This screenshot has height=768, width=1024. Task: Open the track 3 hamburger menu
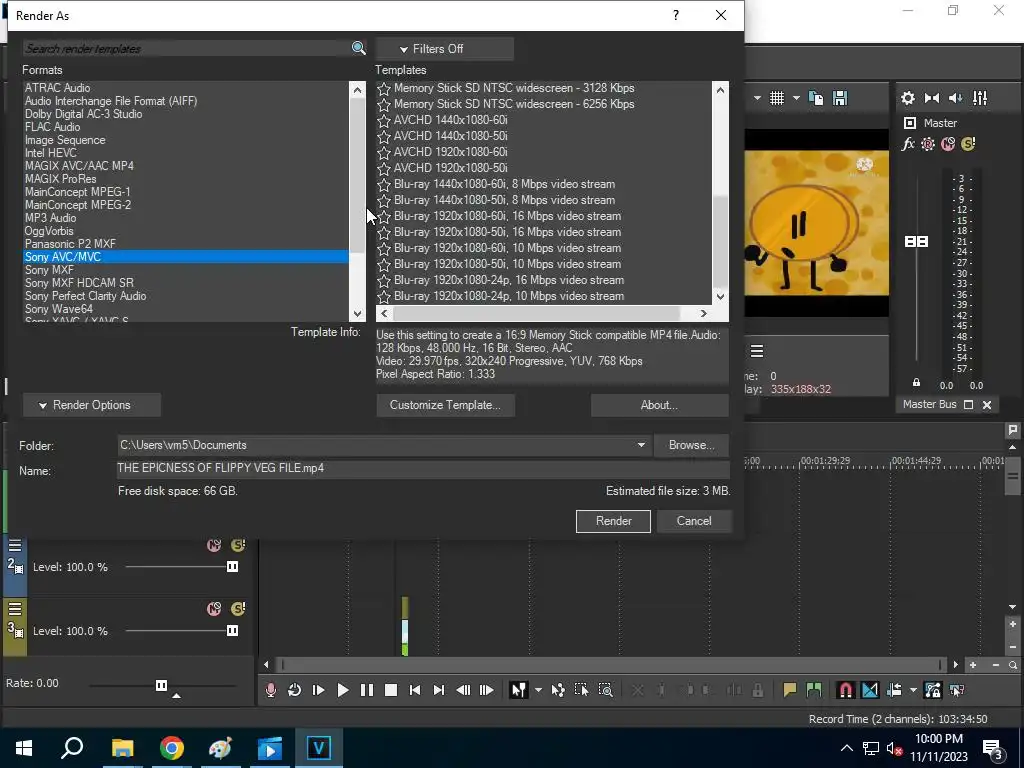[15, 609]
